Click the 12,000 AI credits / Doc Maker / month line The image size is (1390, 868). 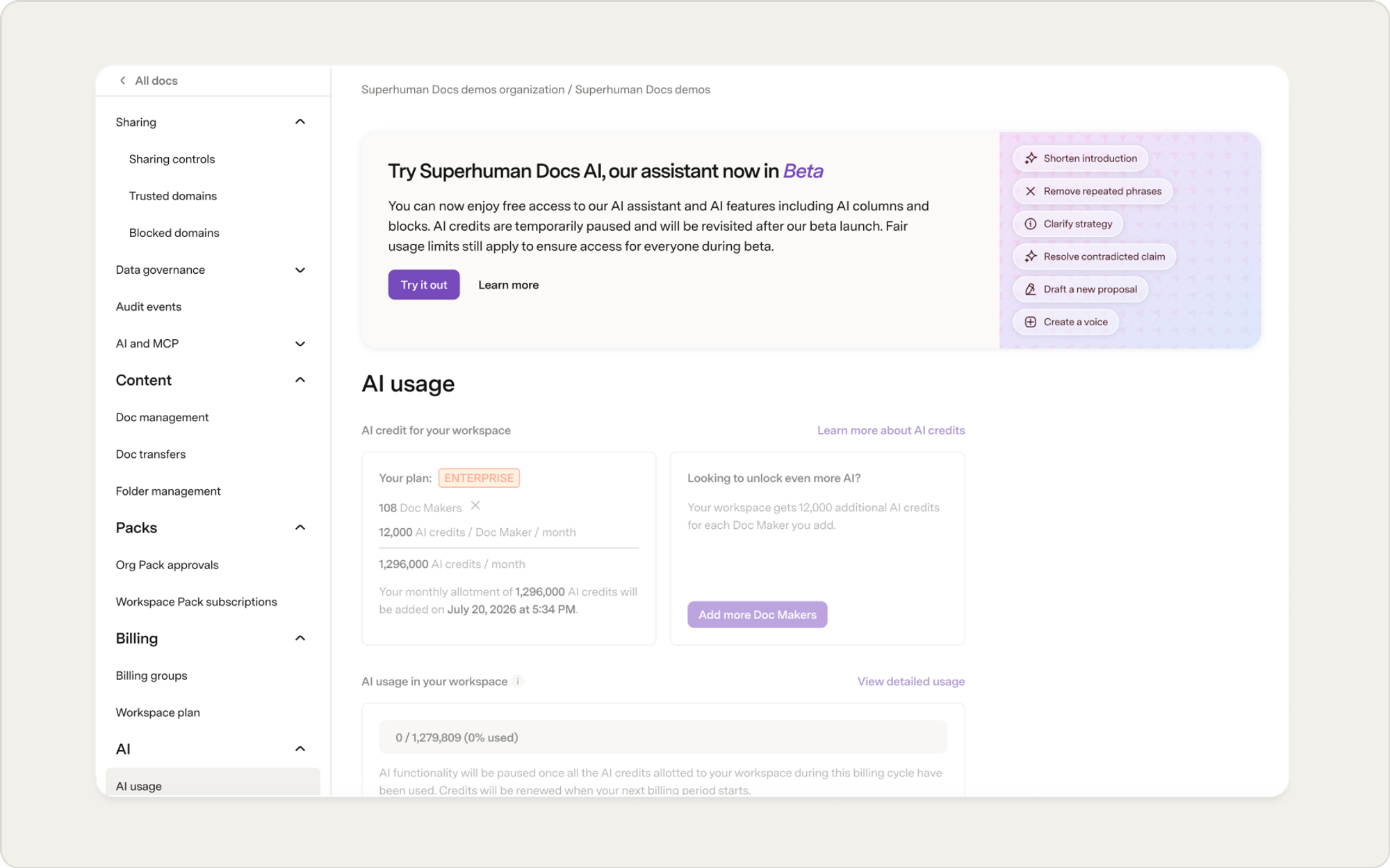pyautogui.click(x=477, y=532)
